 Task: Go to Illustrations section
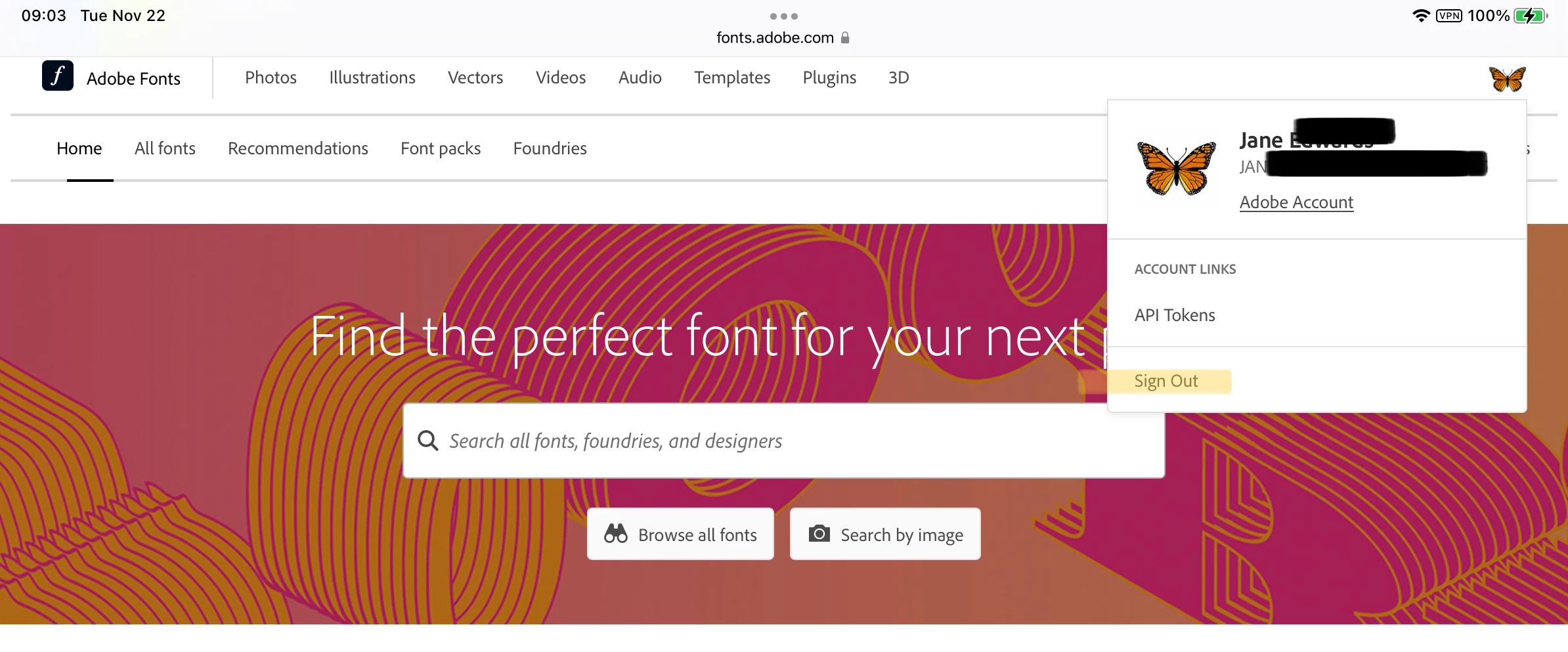(x=372, y=77)
